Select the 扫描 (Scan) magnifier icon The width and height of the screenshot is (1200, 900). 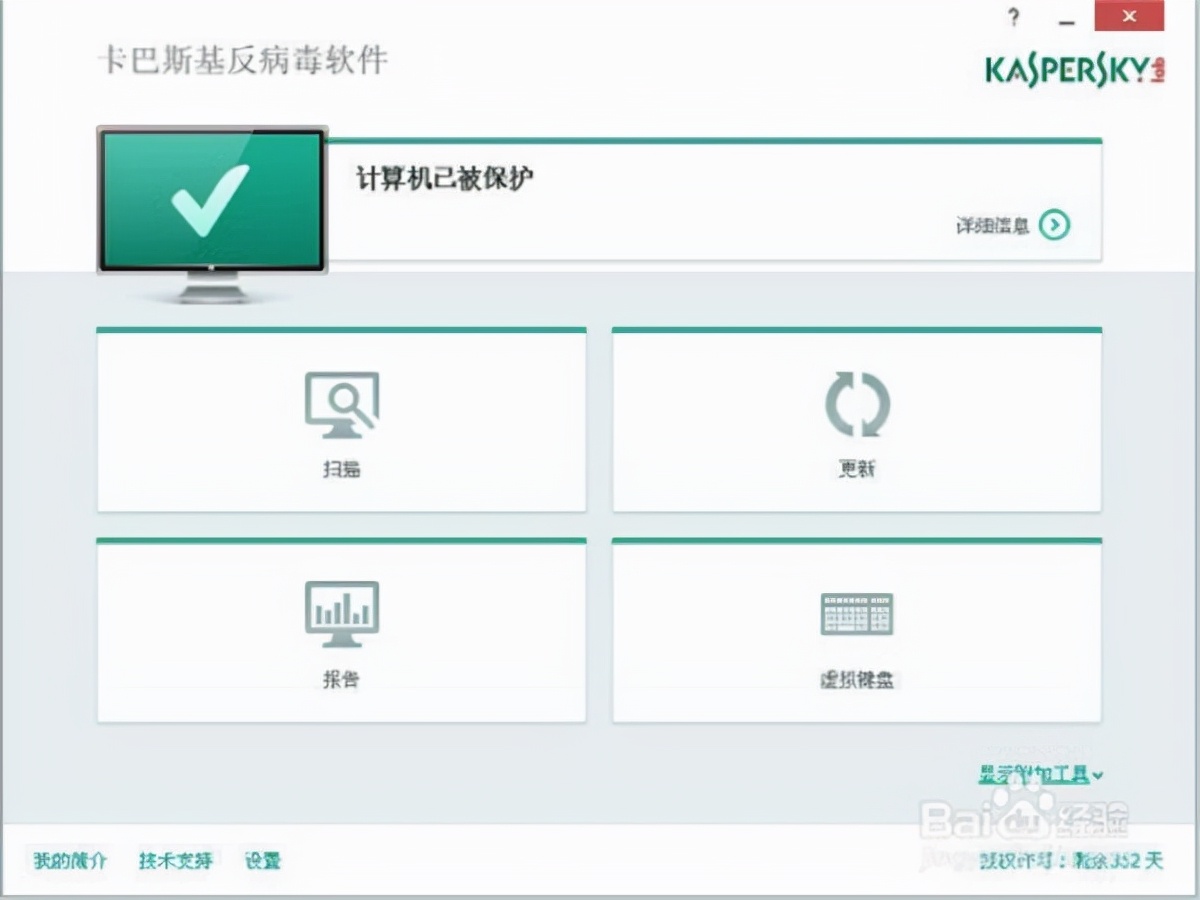click(x=342, y=405)
